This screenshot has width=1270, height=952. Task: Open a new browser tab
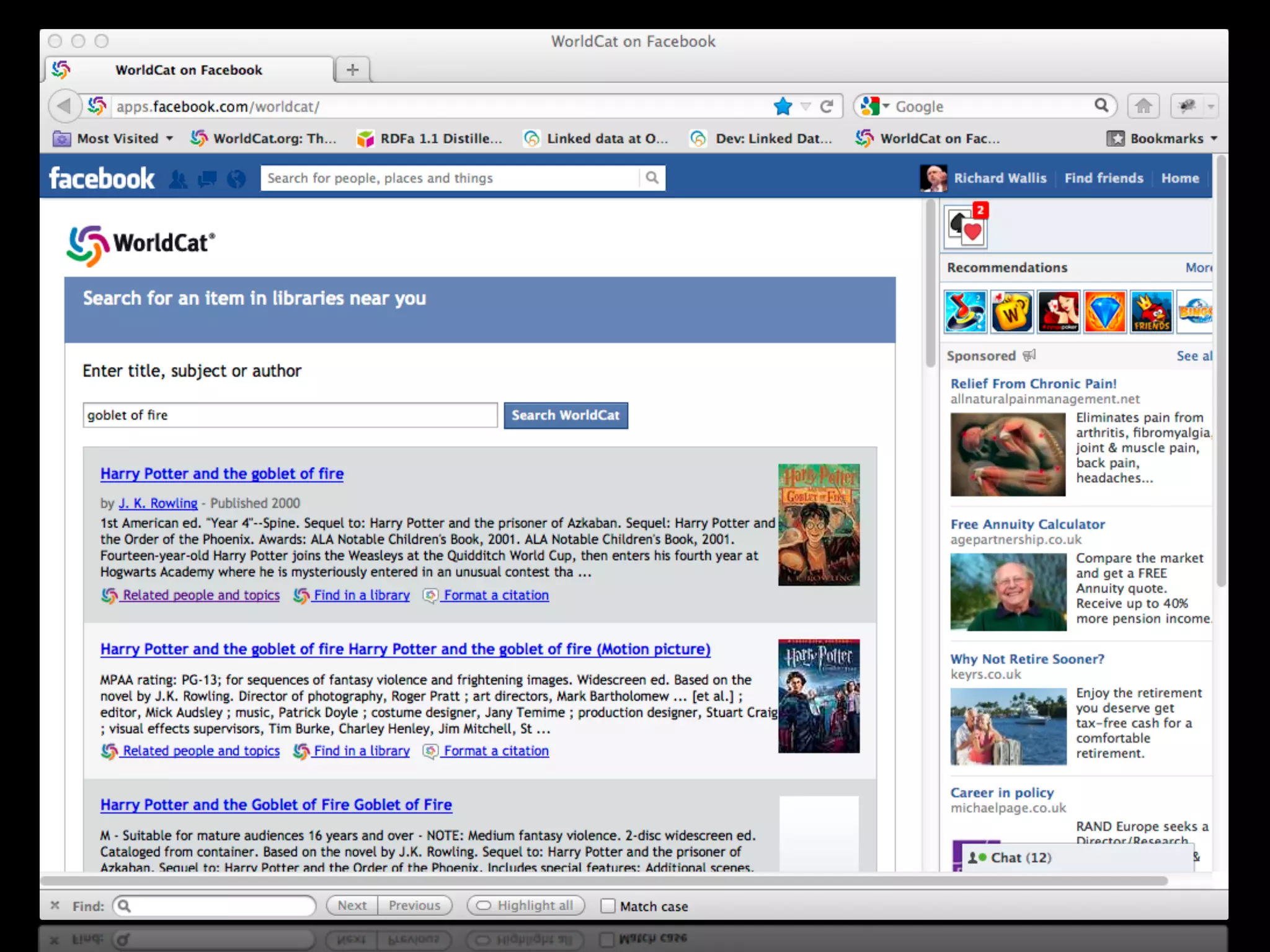point(352,69)
